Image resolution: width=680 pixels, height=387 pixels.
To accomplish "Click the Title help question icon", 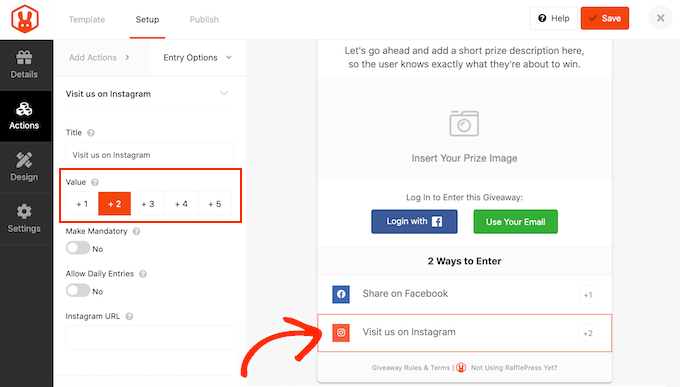I will [x=91, y=133].
